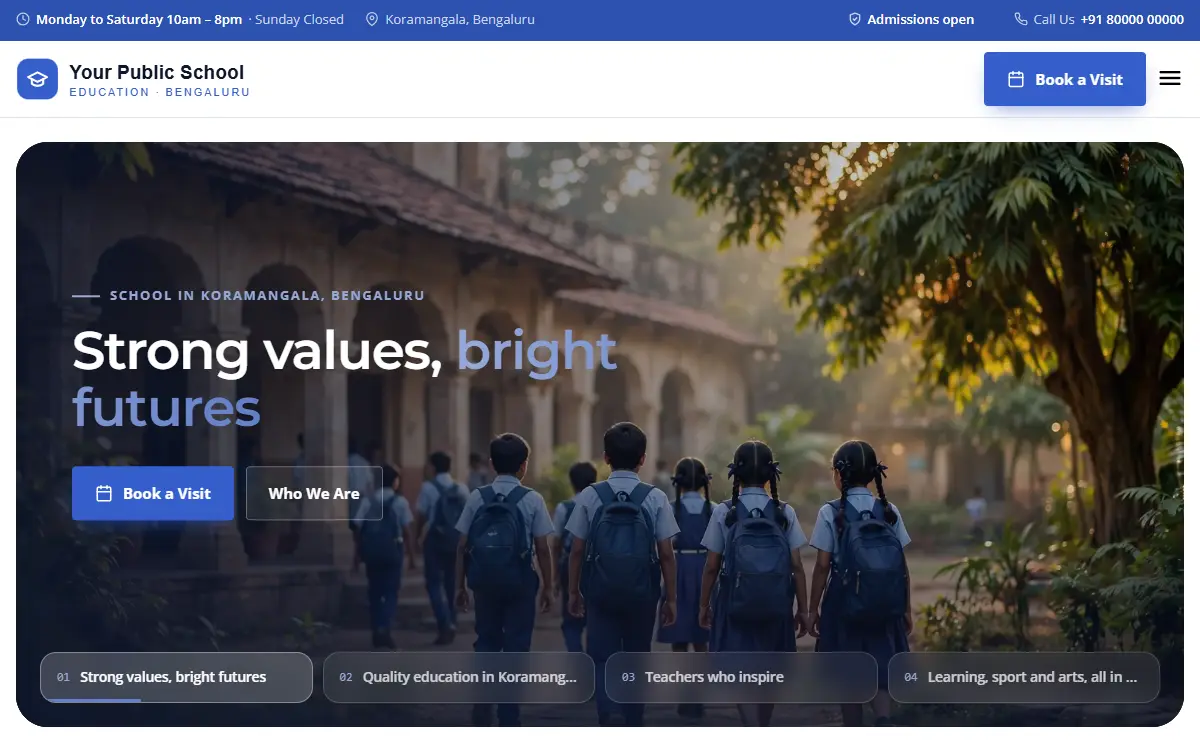Viewport: 1200px width, 750px height.
Task: Click the calendar icon in hero Book a Visit
Action: tap(104, 493)
